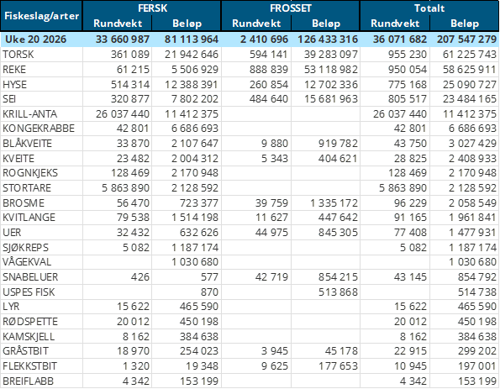
Task: Click BLÅKVEITE frozen amount 919 782
Action: (x=338, y=143)
